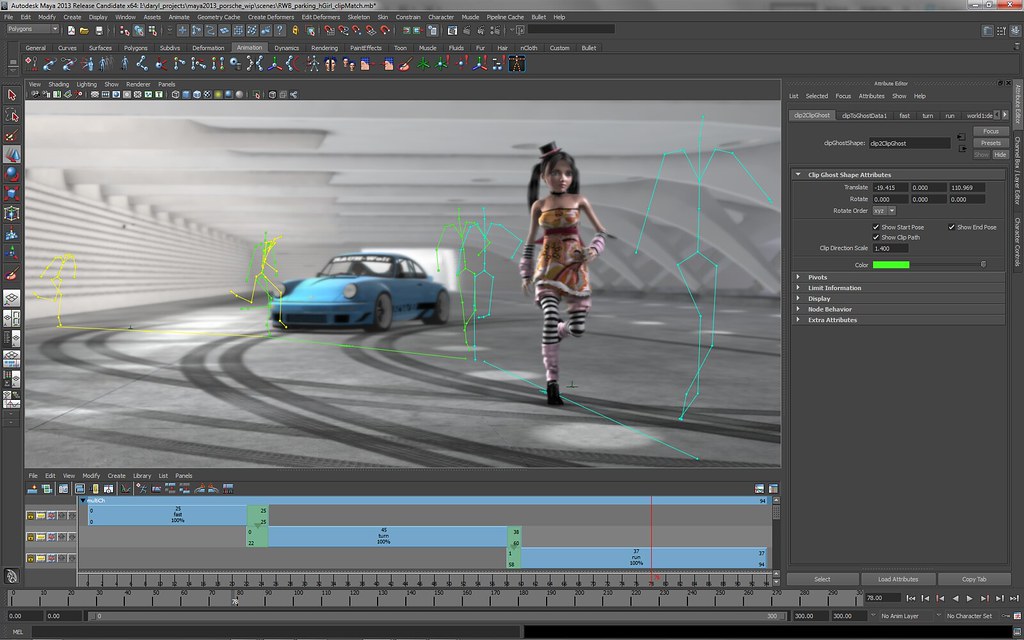Select the Paint Selection tool
Viewport: 1024px width, 640px height.
[12, 131]
